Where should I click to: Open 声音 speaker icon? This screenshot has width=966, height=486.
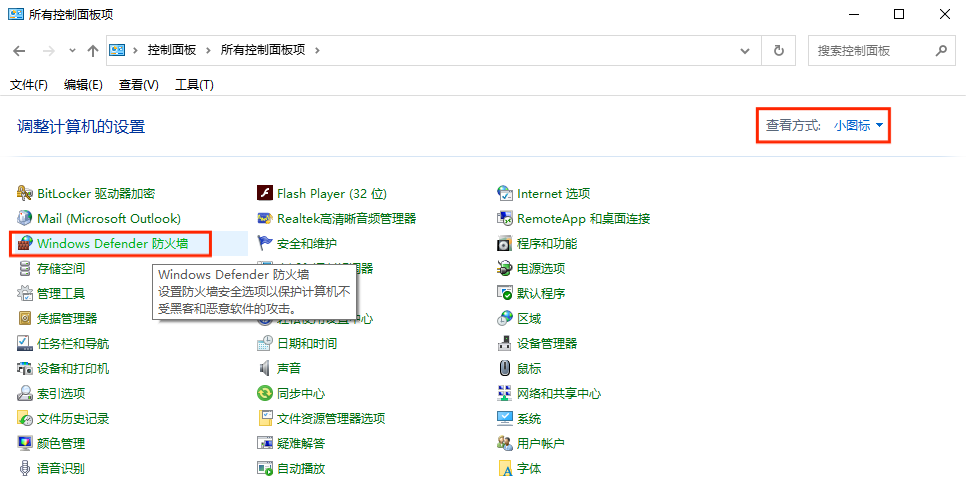click(265, 368)
